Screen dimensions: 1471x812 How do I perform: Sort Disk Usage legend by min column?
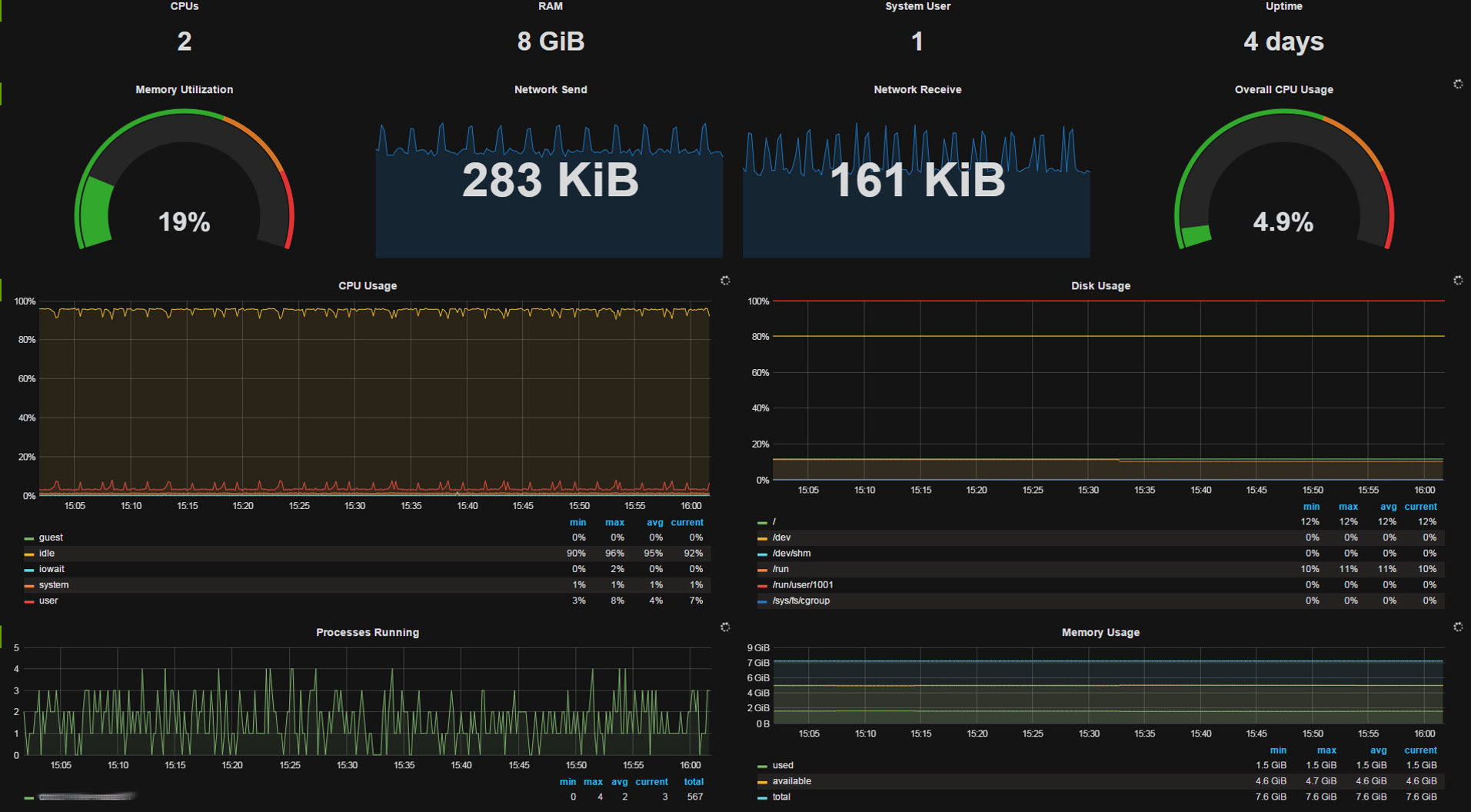click(x=1311, y=507)
